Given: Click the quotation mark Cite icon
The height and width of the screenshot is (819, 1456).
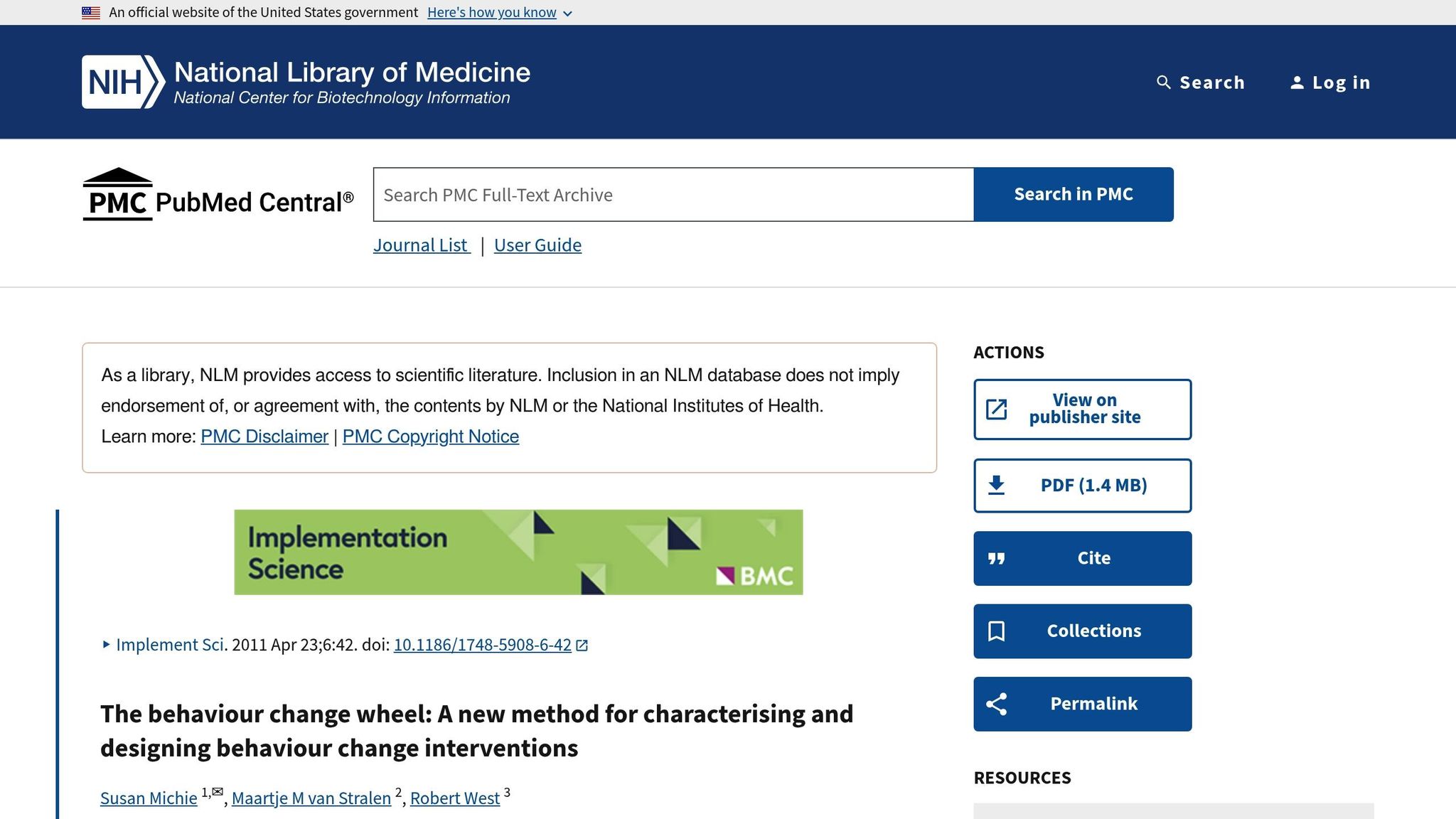Looking at the screenshot, I should [x=997, y=559].
